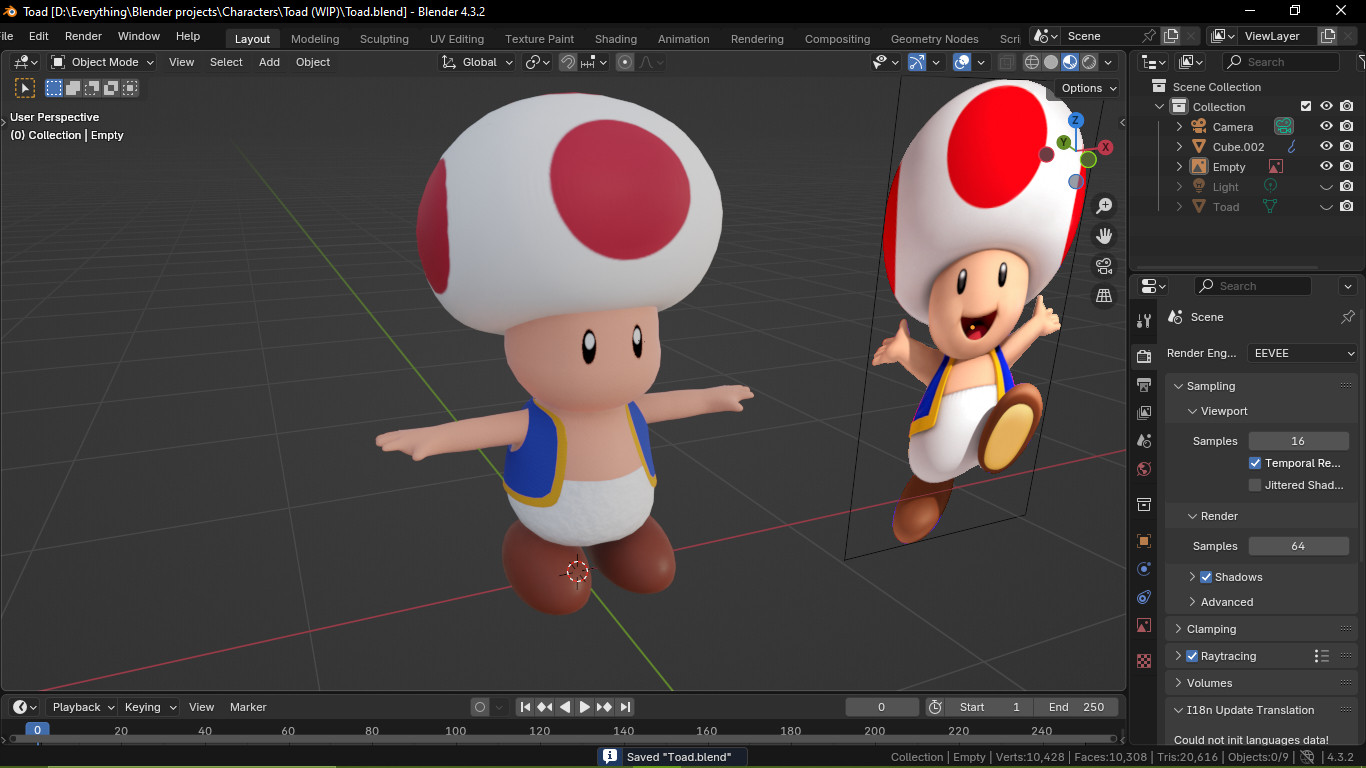Click the Render Samples field showing 64
Screen dimensions: 1366x768
pyautogui.click(x=1298, y=546)
